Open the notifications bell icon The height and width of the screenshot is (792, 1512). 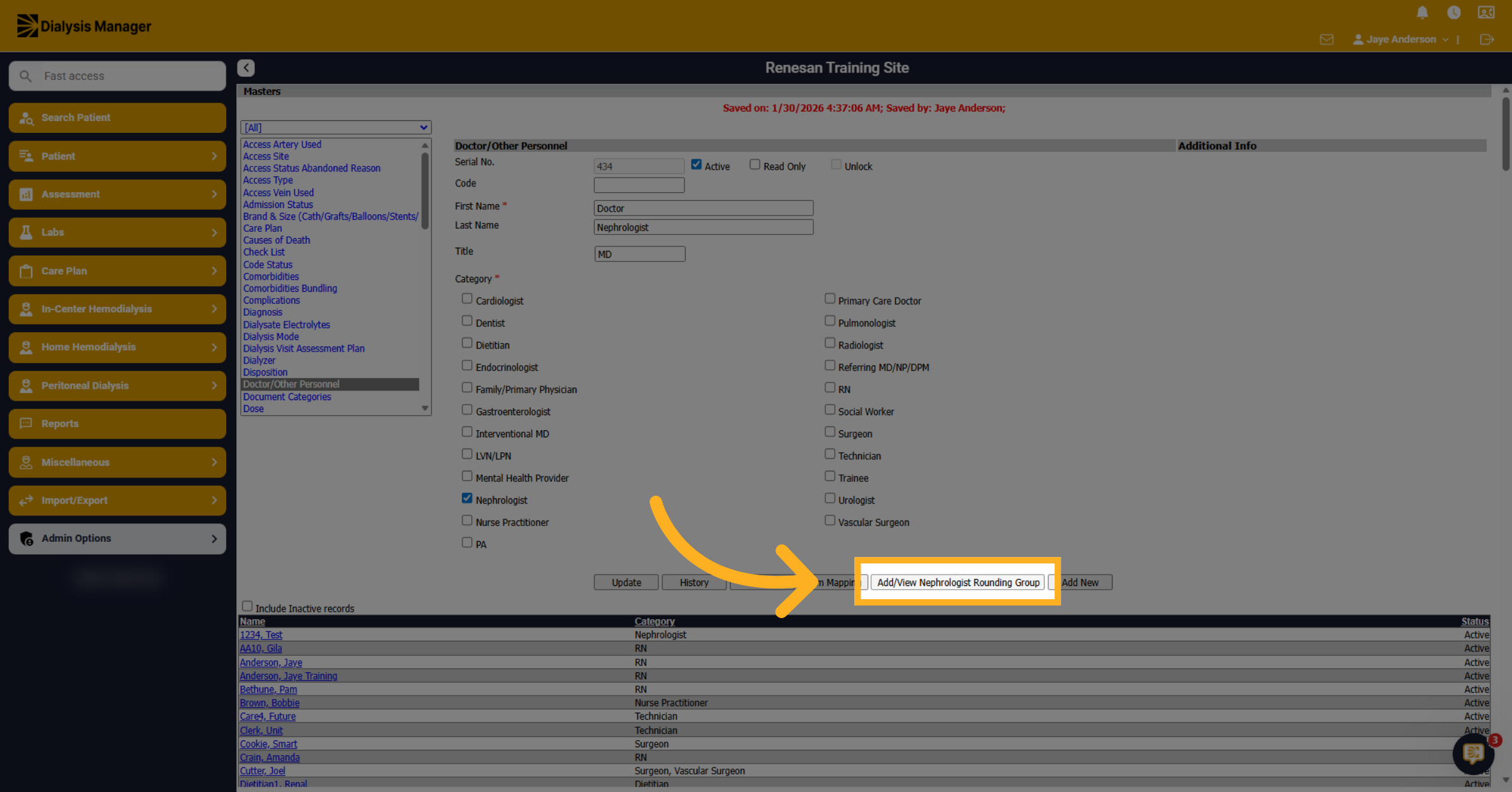click(1422, 13)
